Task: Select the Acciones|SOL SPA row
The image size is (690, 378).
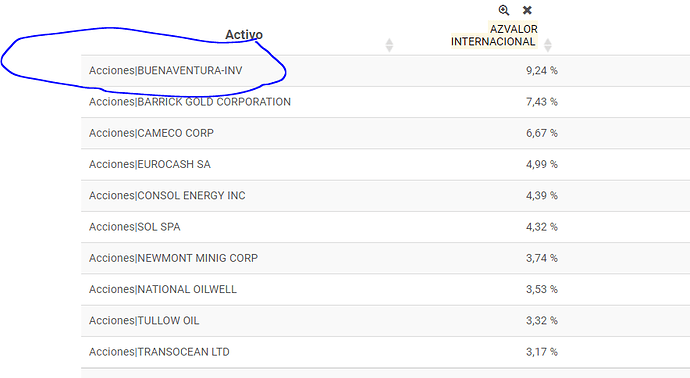Action: tap(385, 227)
